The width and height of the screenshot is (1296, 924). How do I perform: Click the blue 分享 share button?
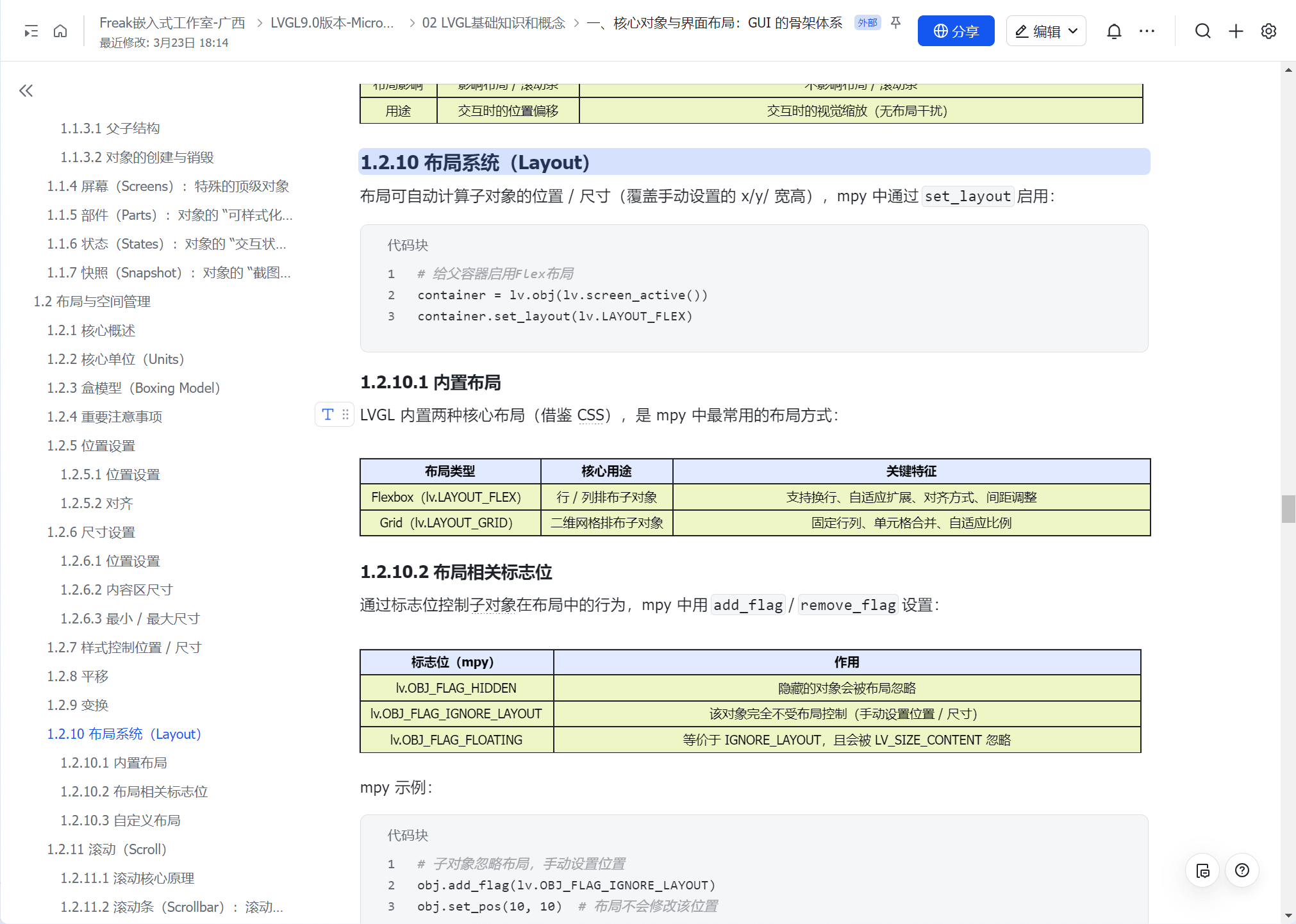pos(956,31)
